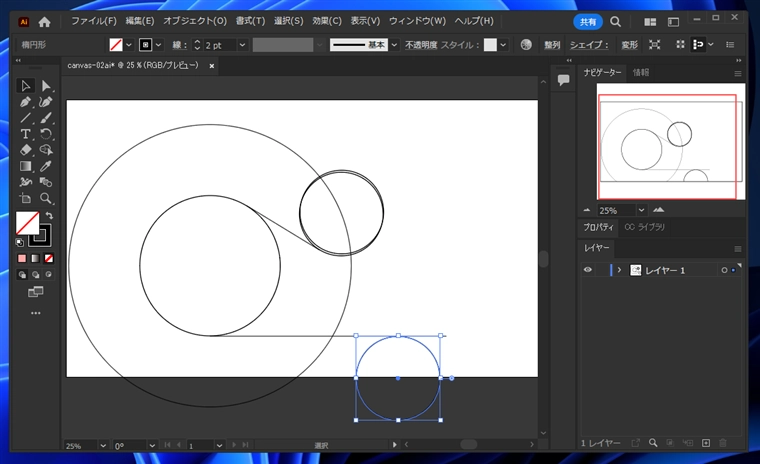
Task: Open the Edit Toolbar three-dots button
Action: [x=35, y=313]
